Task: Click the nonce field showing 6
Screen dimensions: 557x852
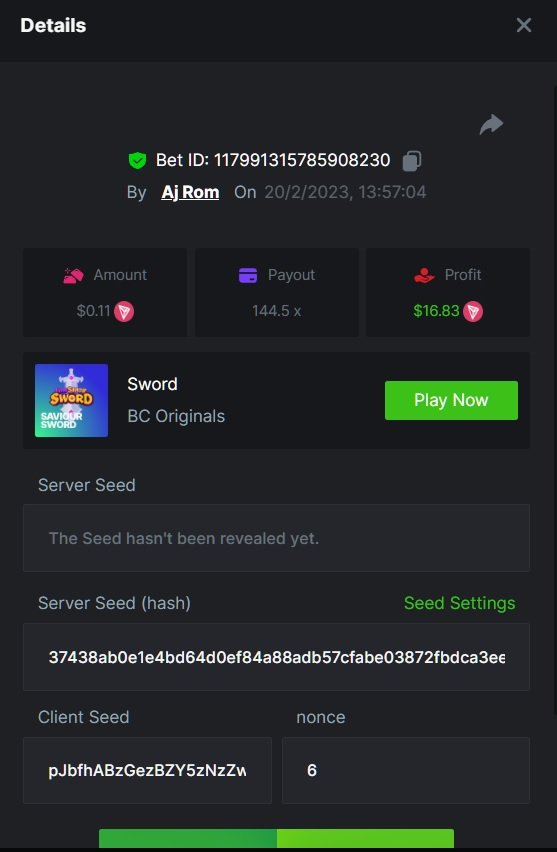Action: click(406, 770)
